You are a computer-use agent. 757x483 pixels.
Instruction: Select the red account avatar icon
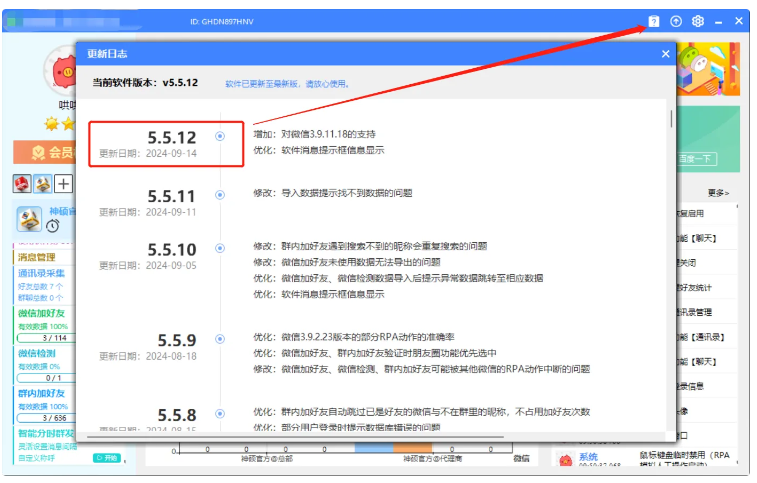tap(22, 184)
